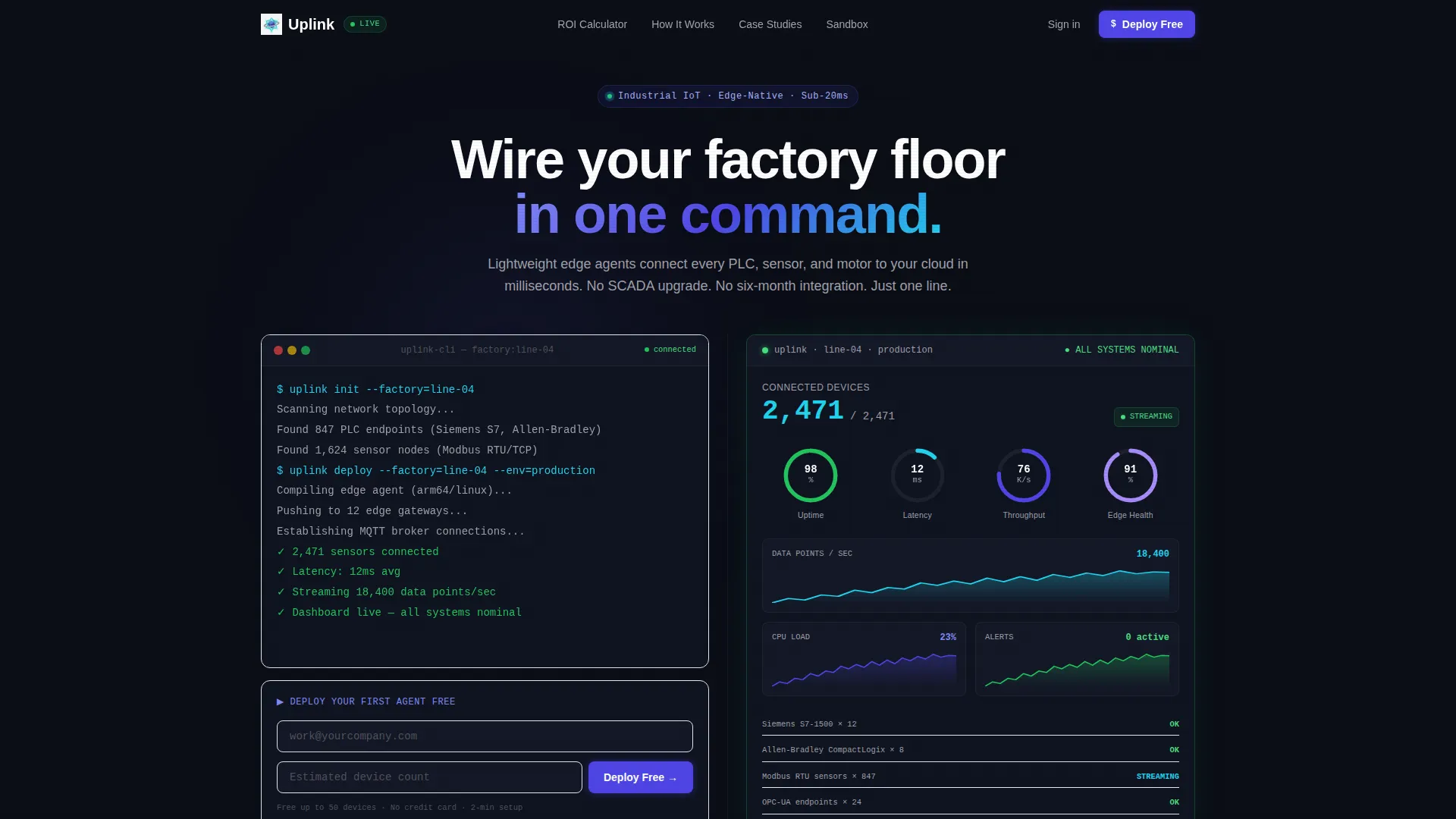
Task: Click the triangle before Deploy Your First Agent
Action: tap(280, 701)
